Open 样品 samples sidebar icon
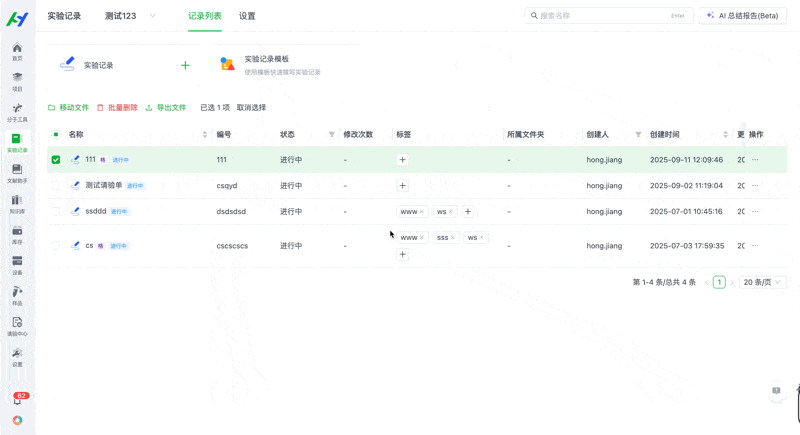 (x=17, y=296)
